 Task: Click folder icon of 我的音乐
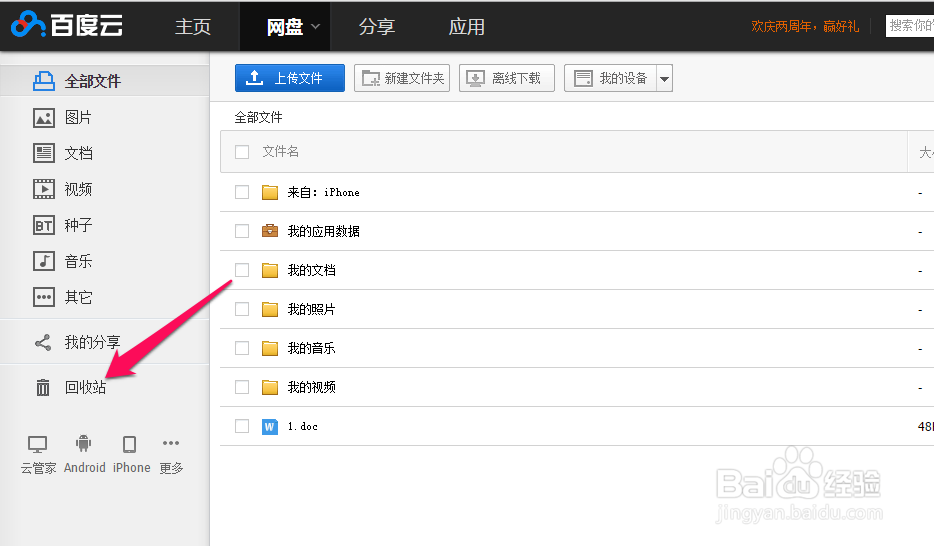click(270, 348)
